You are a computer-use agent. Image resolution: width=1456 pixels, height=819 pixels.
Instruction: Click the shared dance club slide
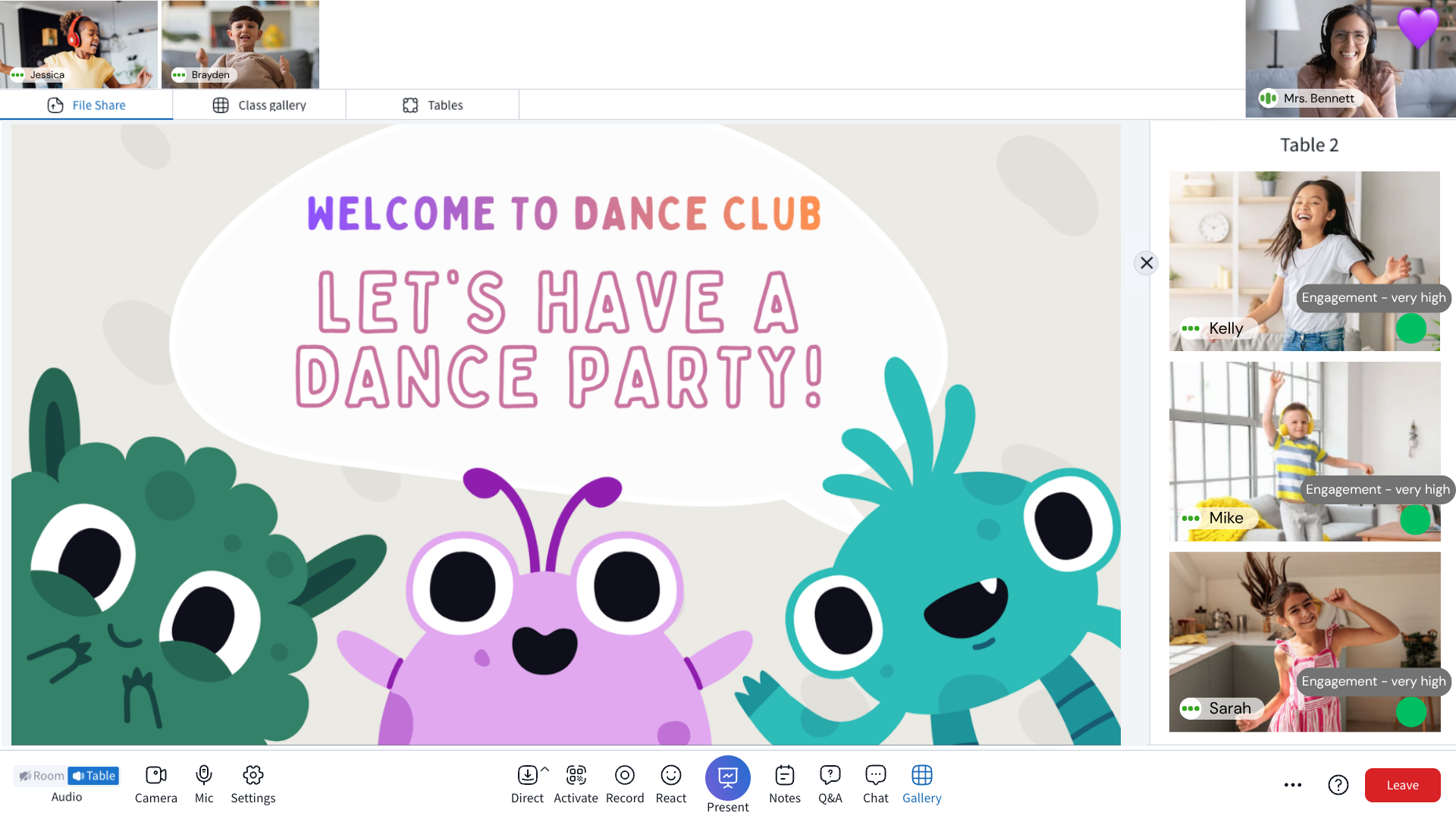coord(566,435)
